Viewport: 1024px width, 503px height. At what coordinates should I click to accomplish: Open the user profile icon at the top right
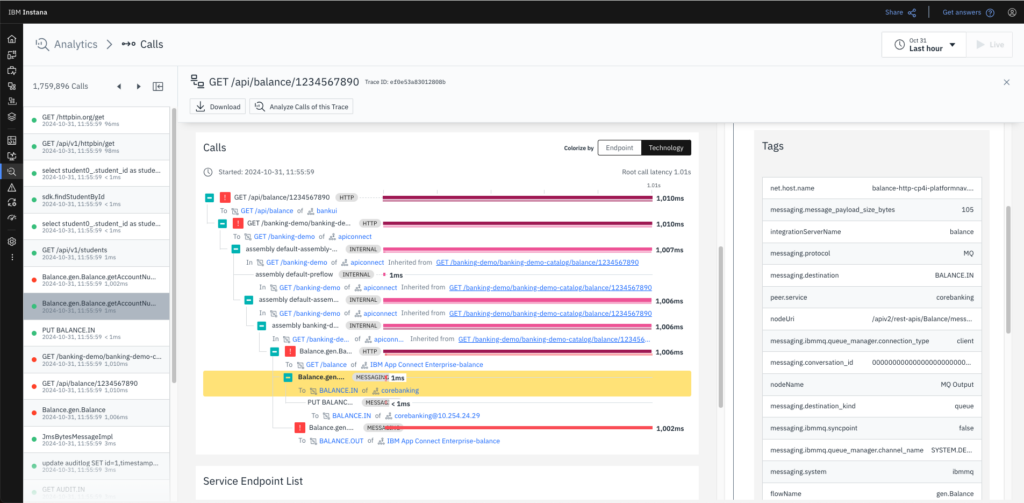click(1012, 12)
